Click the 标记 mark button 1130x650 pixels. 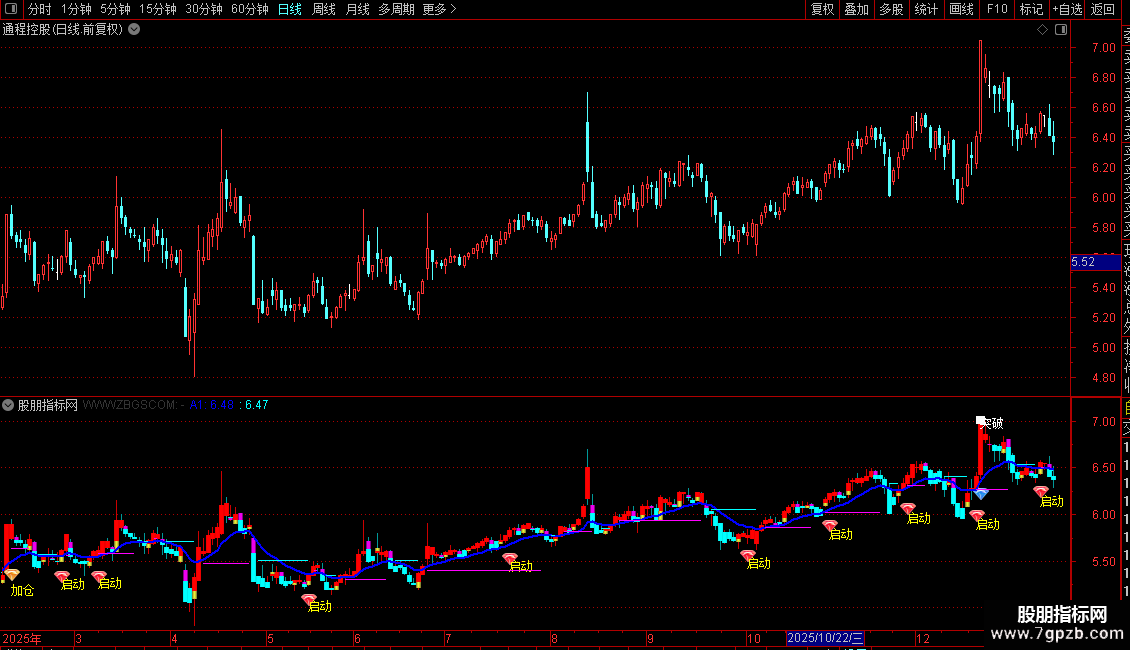click(x=1031, y=9)
